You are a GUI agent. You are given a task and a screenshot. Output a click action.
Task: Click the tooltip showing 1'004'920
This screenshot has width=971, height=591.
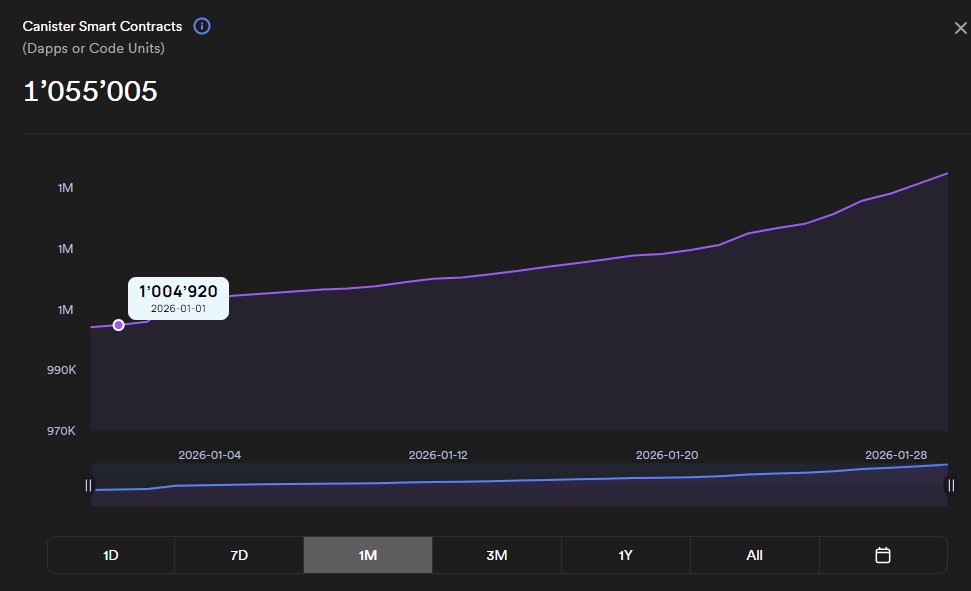[x=179, y=297]
